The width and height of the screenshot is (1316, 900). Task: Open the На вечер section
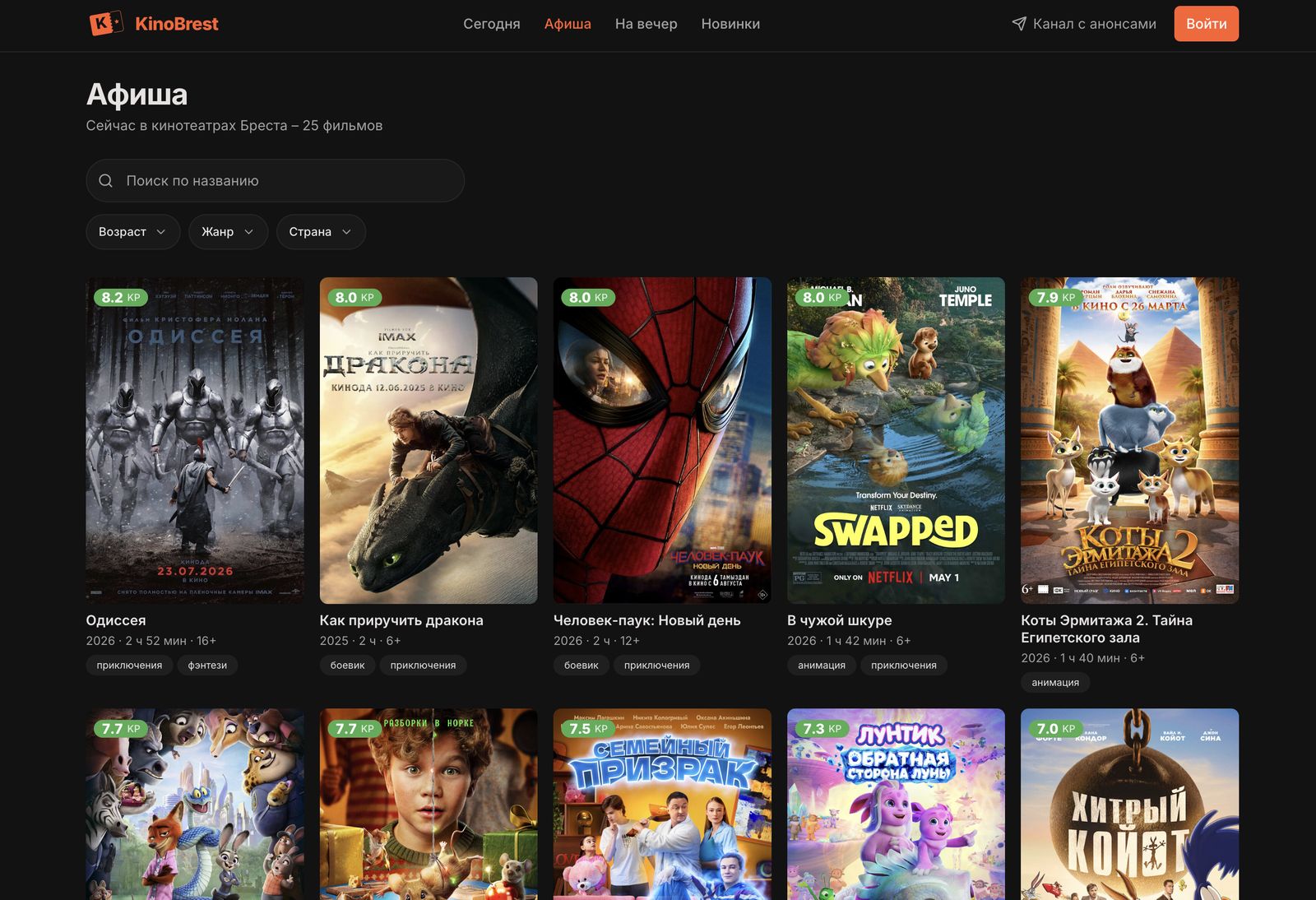click(646, 24)
